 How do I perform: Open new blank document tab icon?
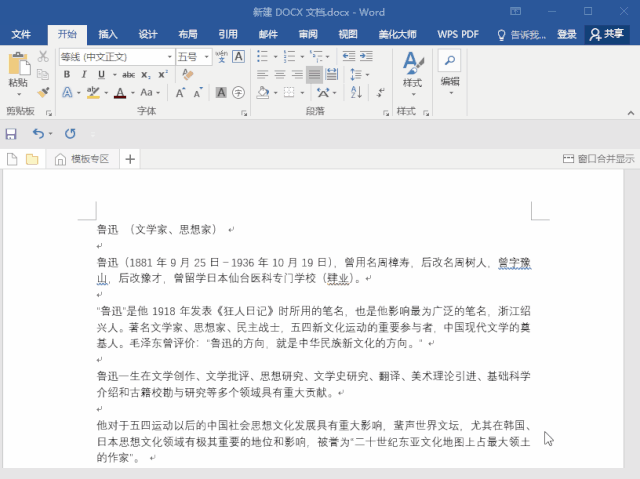[x=12, y=159]
